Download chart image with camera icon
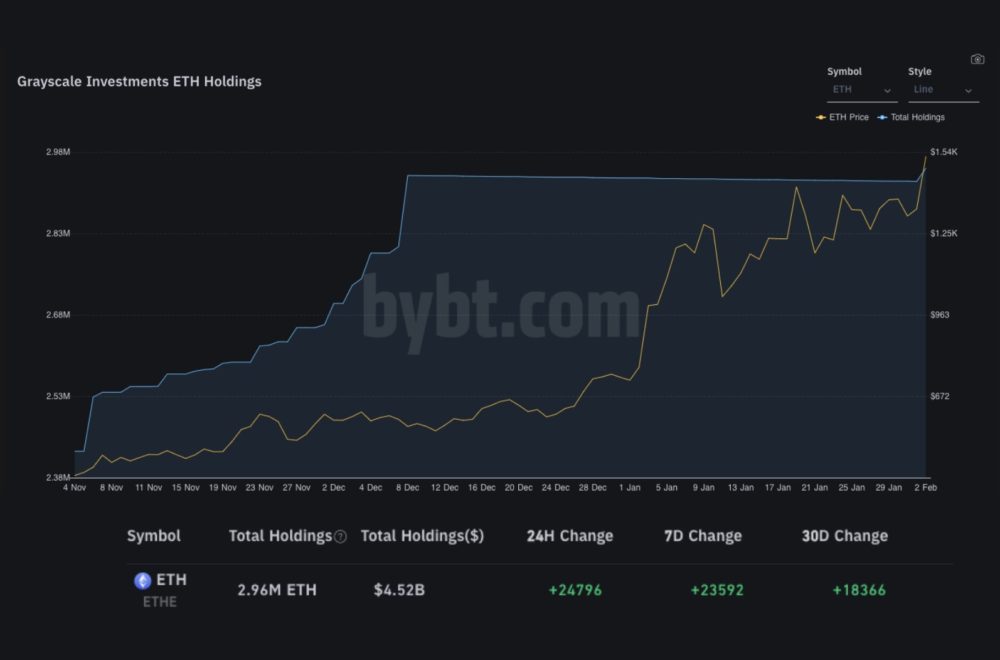This screenshot has height=660, width=1000. (x=977, y=59)
